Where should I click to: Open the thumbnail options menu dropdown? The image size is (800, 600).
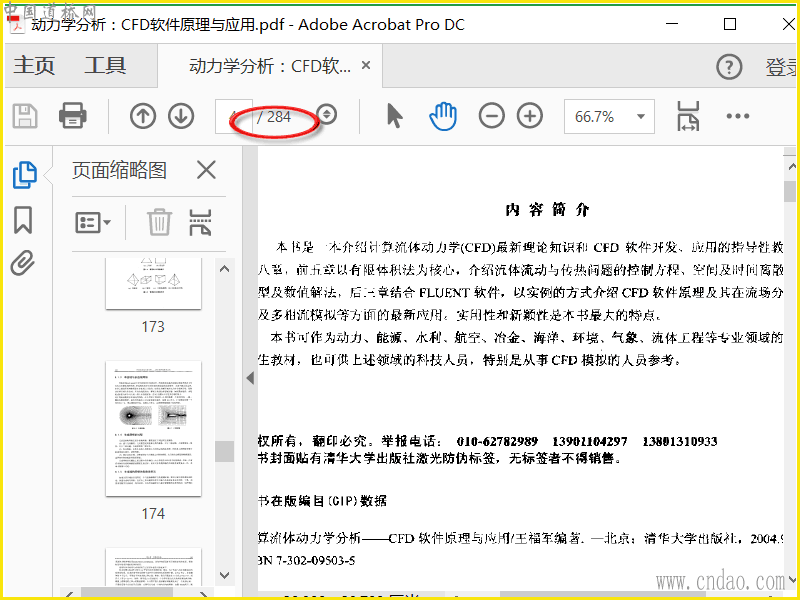tap(93, 222)
